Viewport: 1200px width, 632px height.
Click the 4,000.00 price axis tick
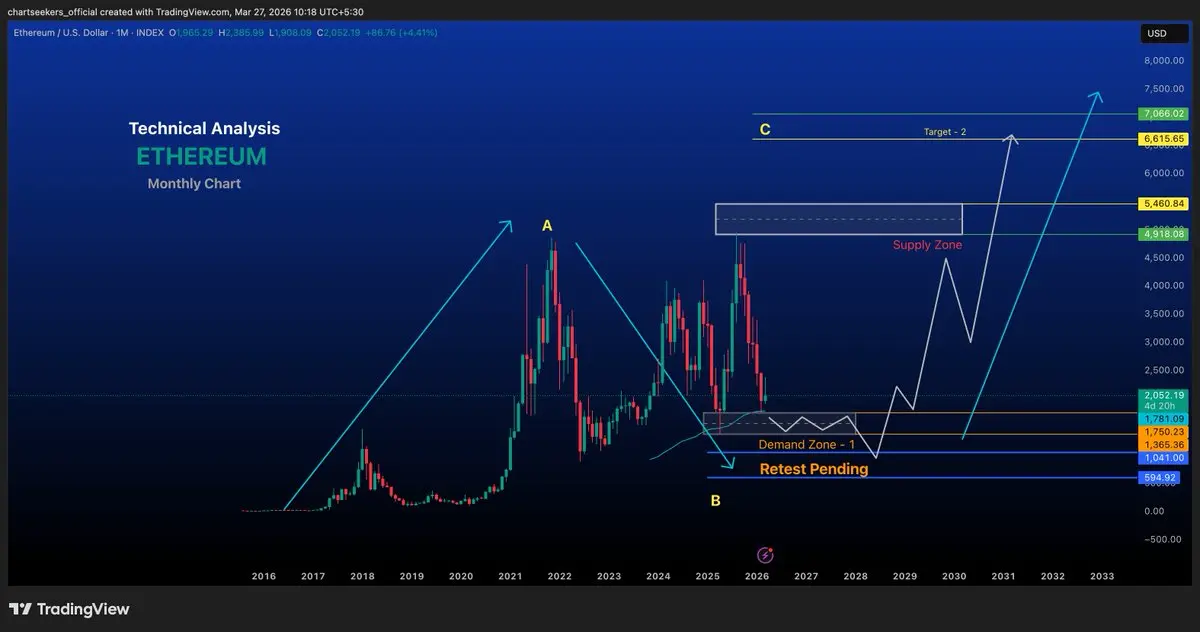coord(1164,286)
